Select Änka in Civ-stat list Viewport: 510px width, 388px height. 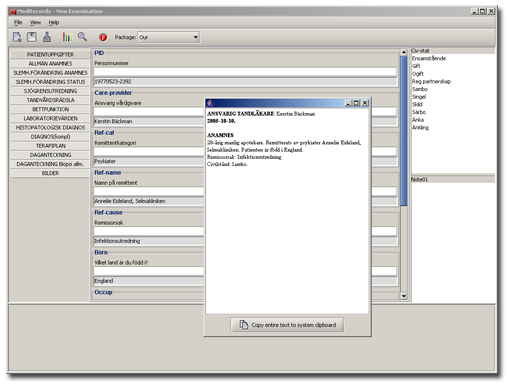pos(418,120)
